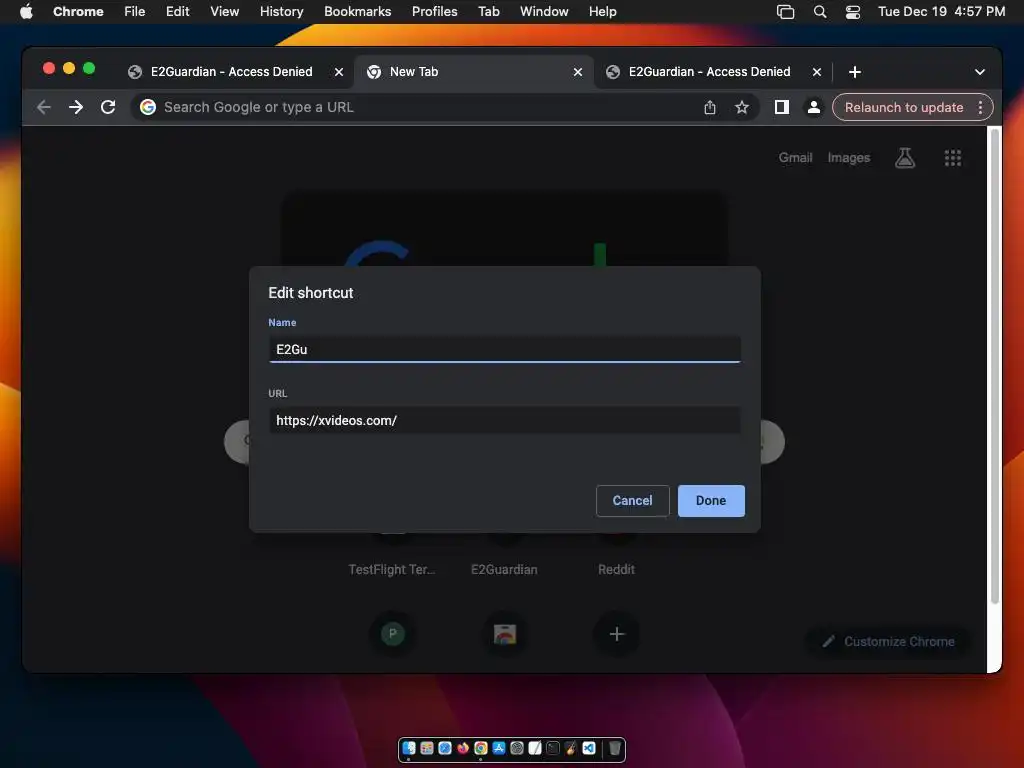Open the Stage Manager icon in menu bar
Viewport: 1024px width, 768px height.
click(x=786, y=11)
